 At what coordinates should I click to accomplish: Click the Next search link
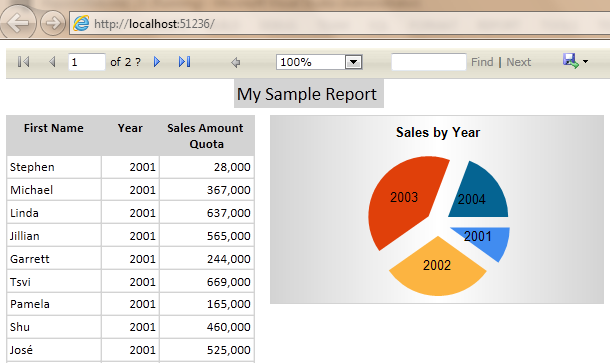[x=519, y=62]
